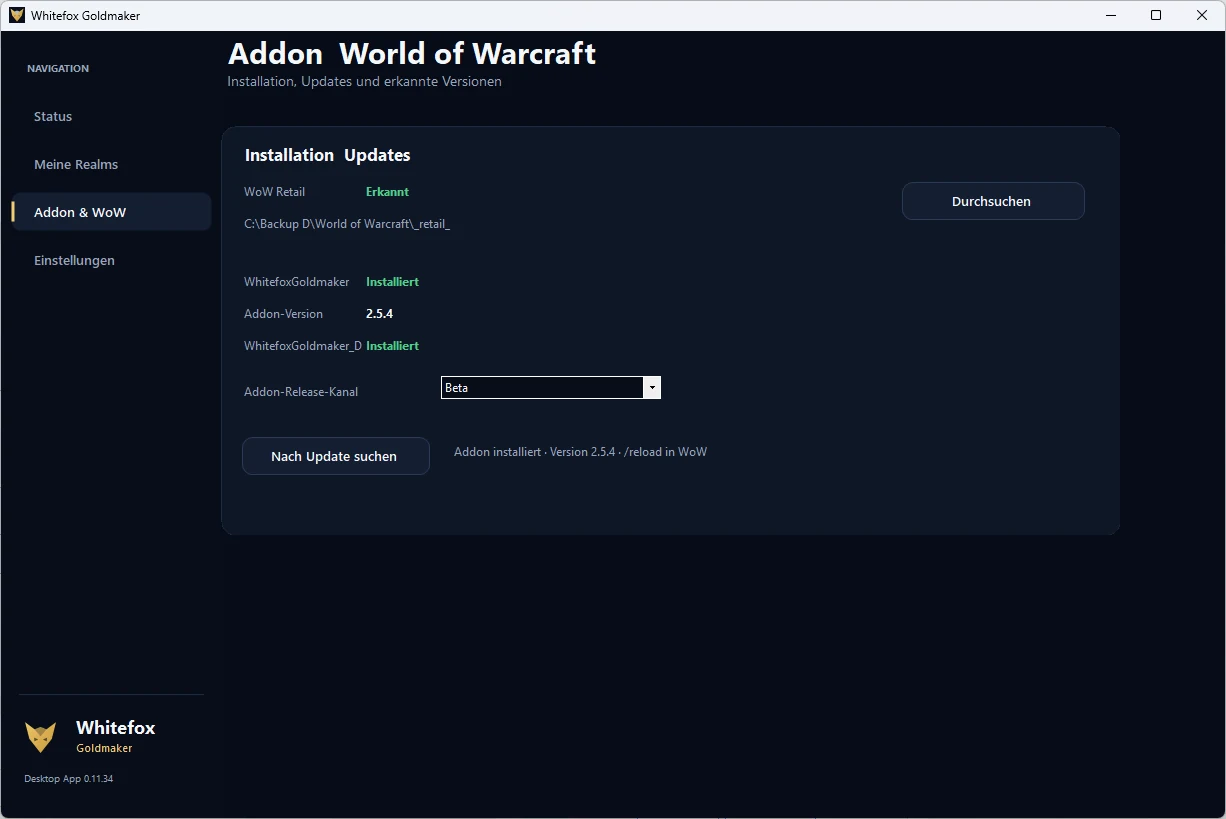
Task: Click the NAVIGATION sidebar header
Action: (58, 69)
